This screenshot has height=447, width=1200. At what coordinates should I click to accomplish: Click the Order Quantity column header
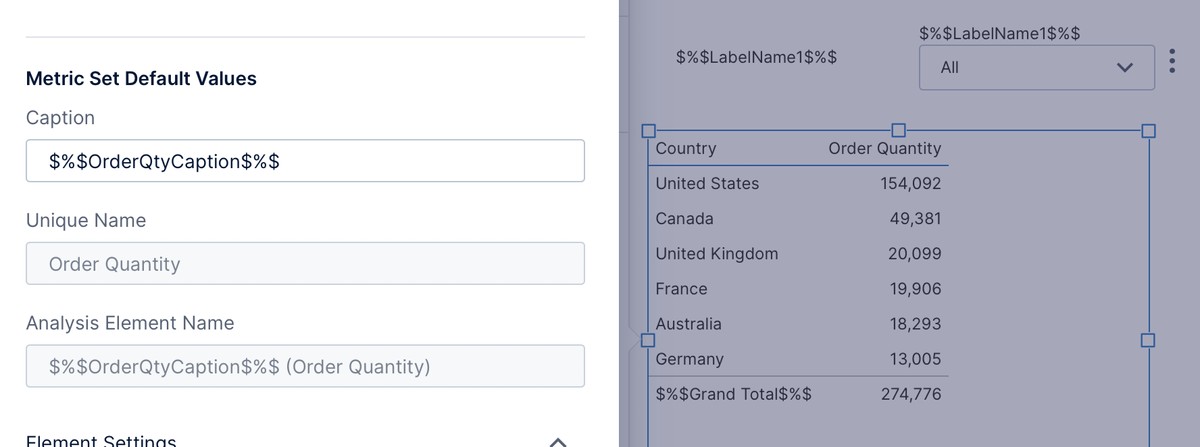[x=884, y=149]
